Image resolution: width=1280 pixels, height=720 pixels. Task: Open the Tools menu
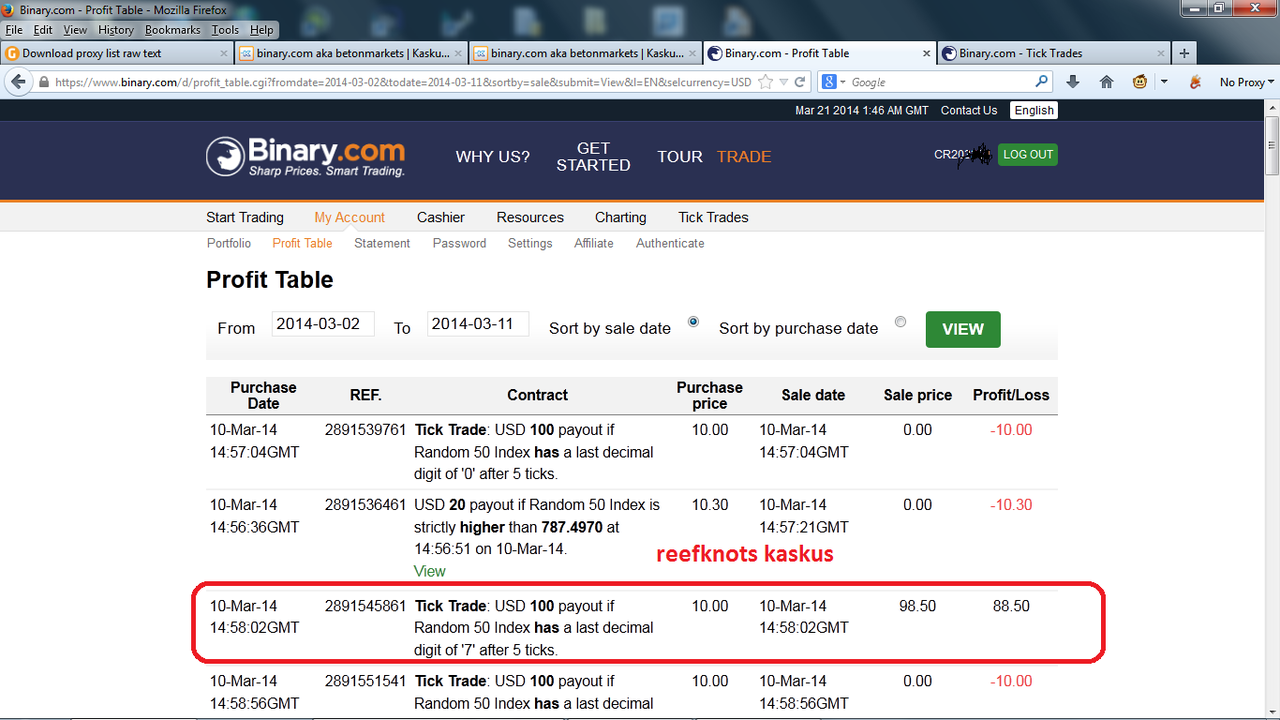point(225,30)
